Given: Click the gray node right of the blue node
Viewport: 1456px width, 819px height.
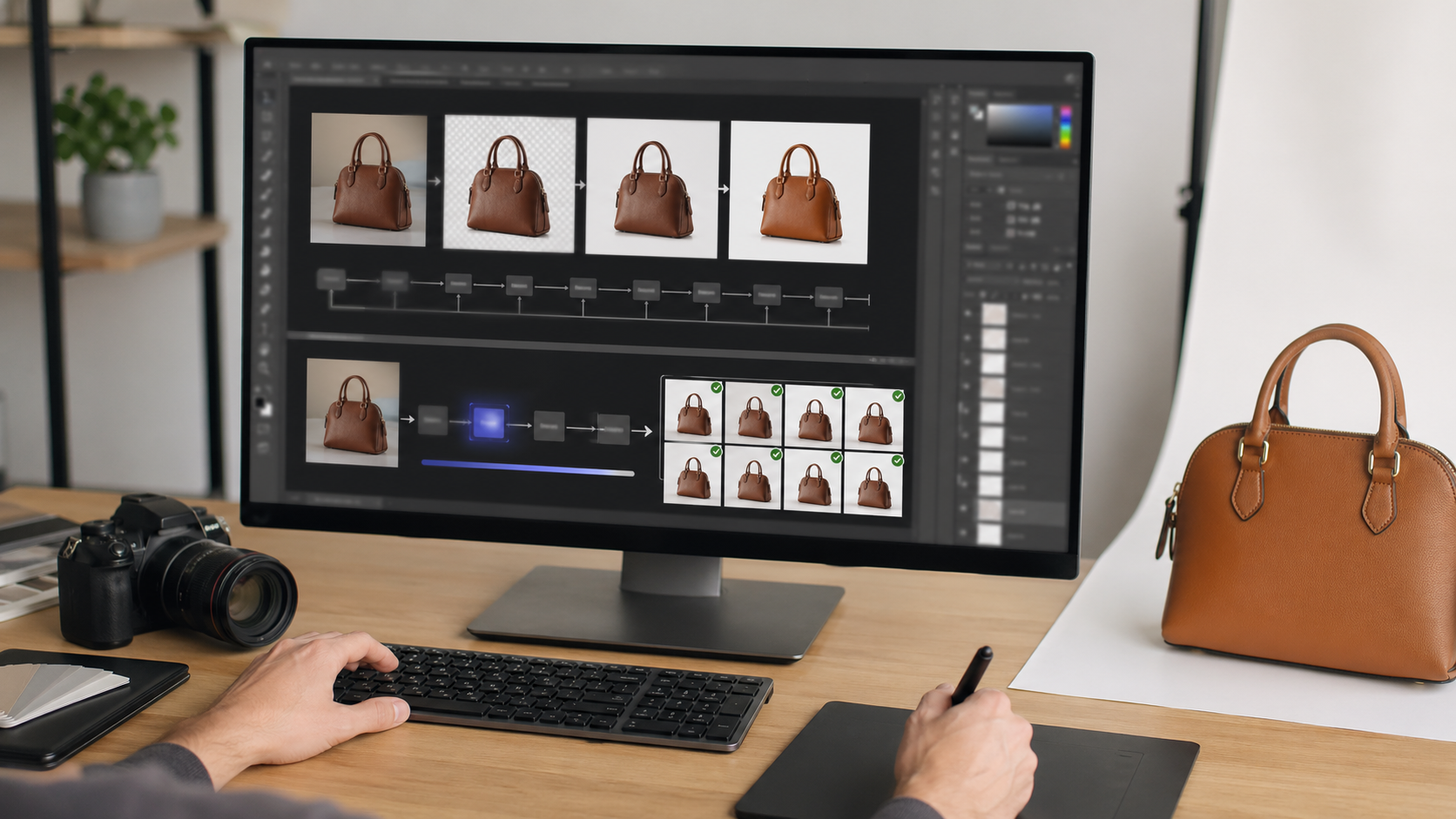Looking at the screenshot, I should (x=548, y=426).
